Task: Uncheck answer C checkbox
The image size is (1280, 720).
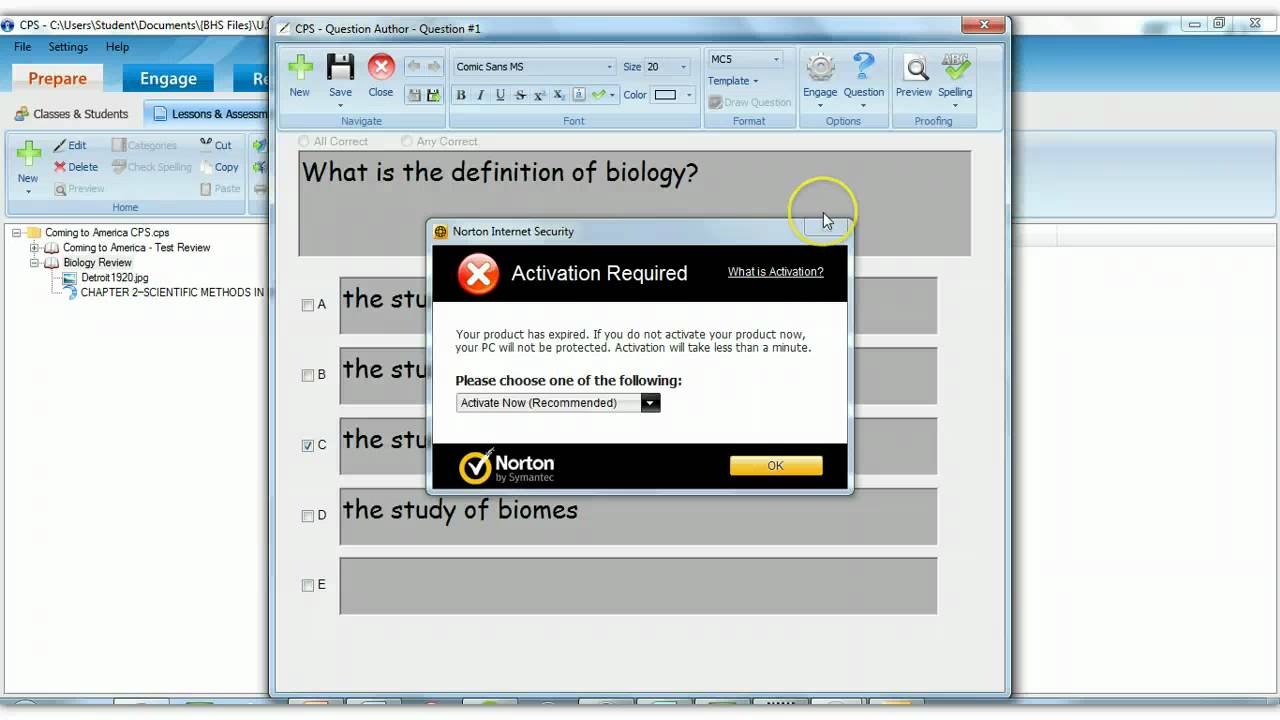Action: coord(308,445)
